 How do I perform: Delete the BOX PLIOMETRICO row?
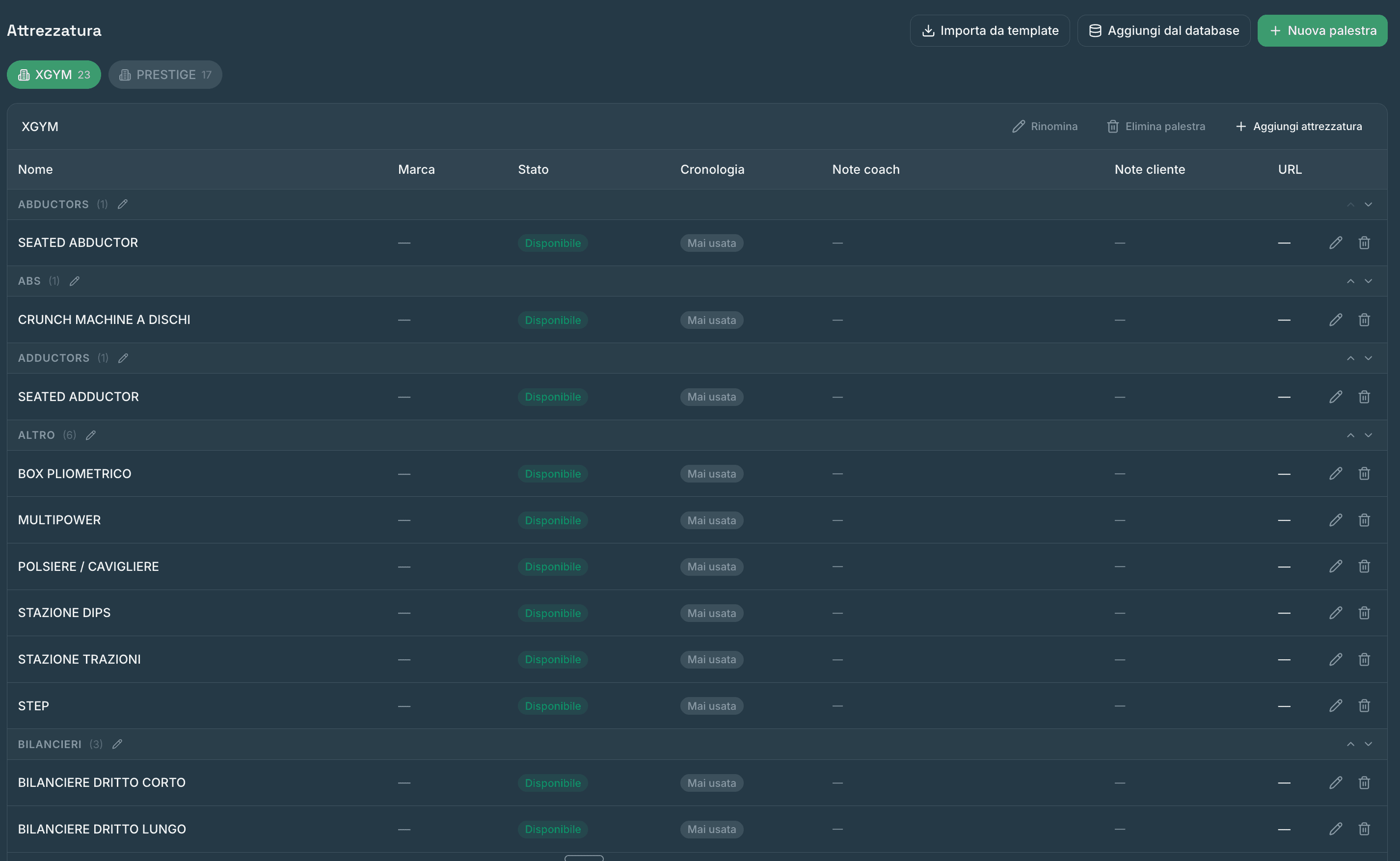pyautogui.click(x=1364, y=473)
